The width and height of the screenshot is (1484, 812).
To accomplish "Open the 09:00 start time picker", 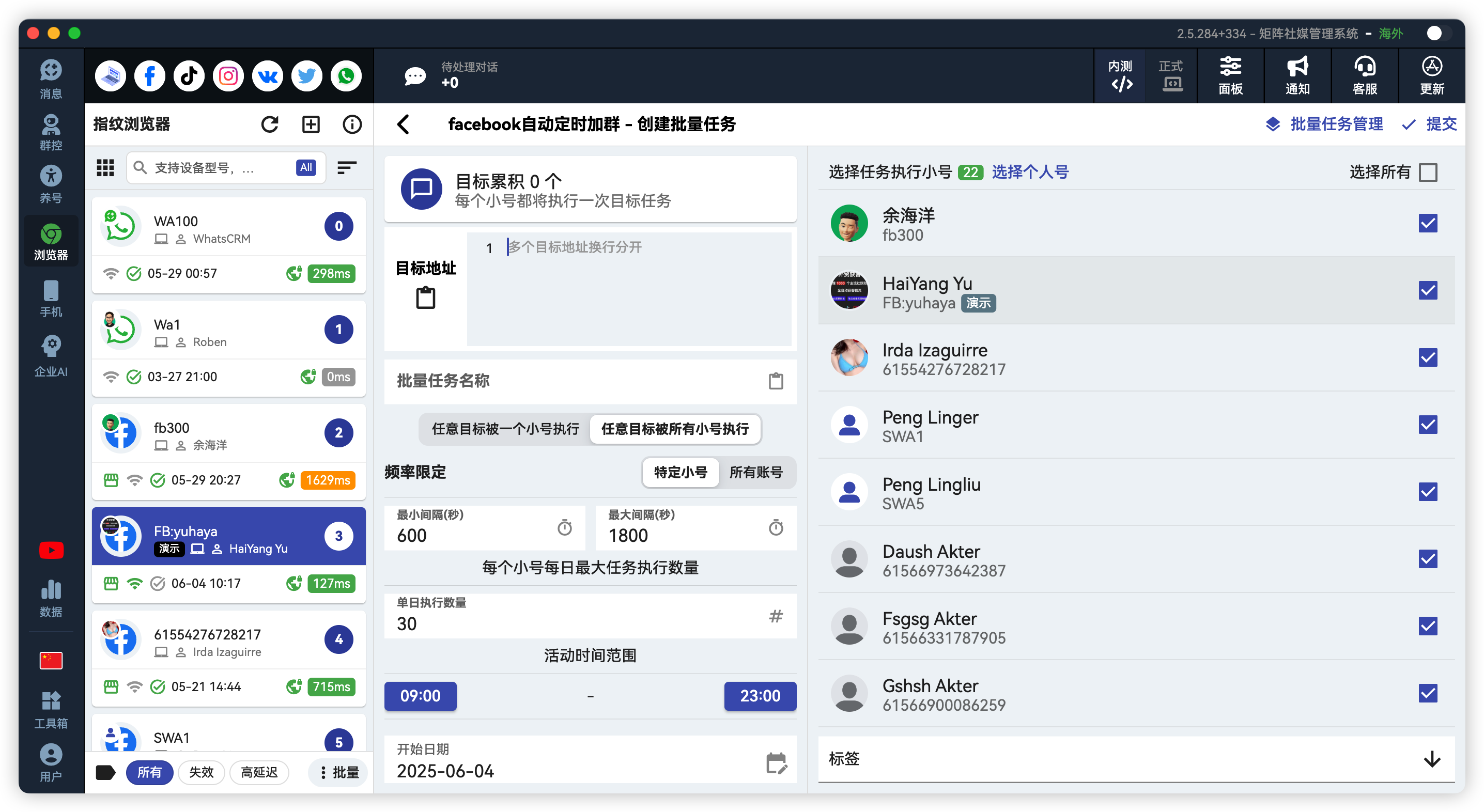I will tap(421, 696).
